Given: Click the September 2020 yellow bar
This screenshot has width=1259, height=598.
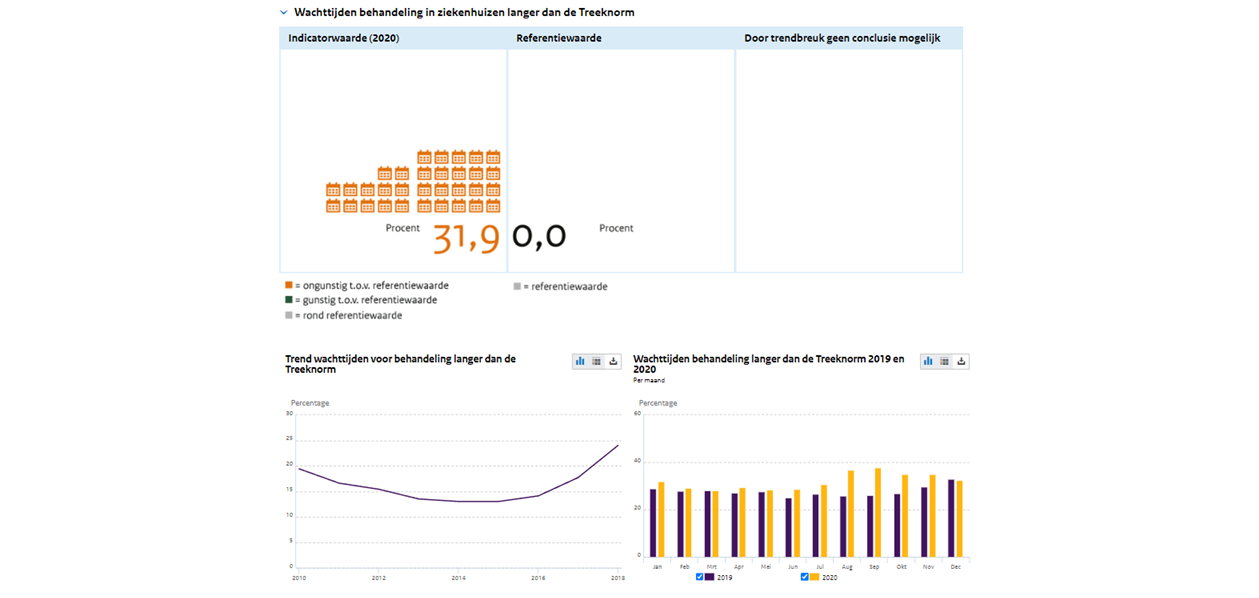Looking at the screenshot, I should click(878, 512).
